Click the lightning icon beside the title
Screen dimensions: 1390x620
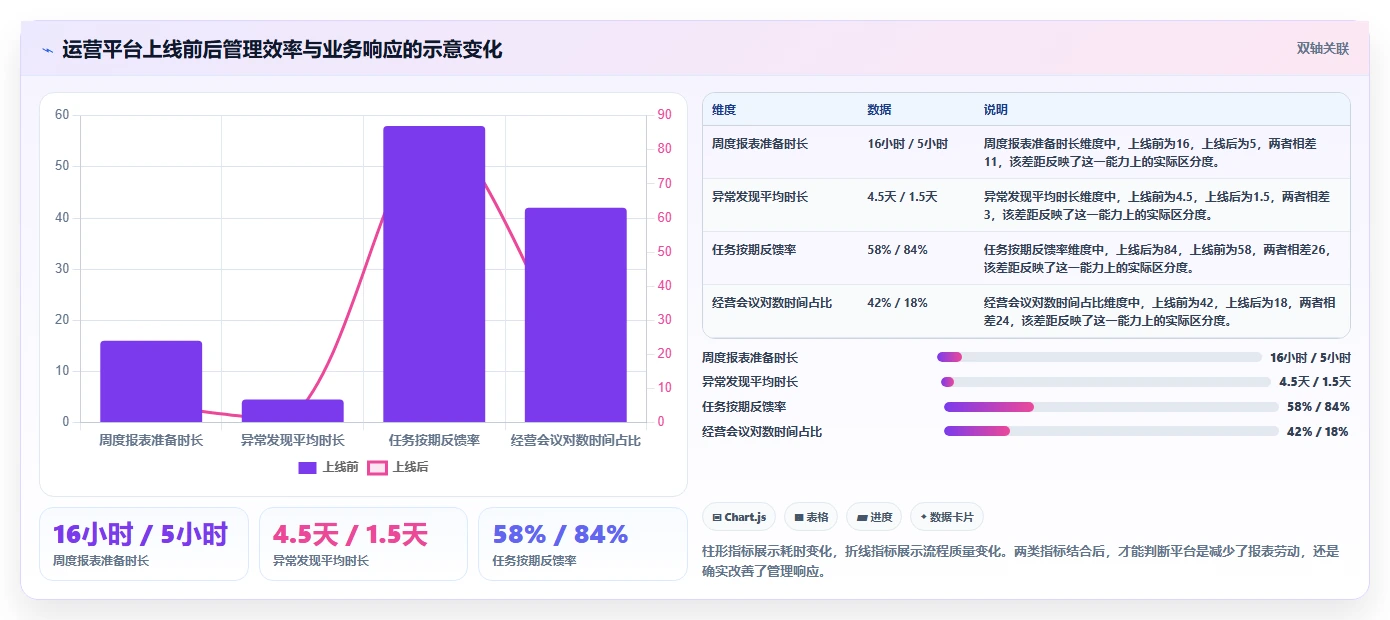(x=47, y=49)
